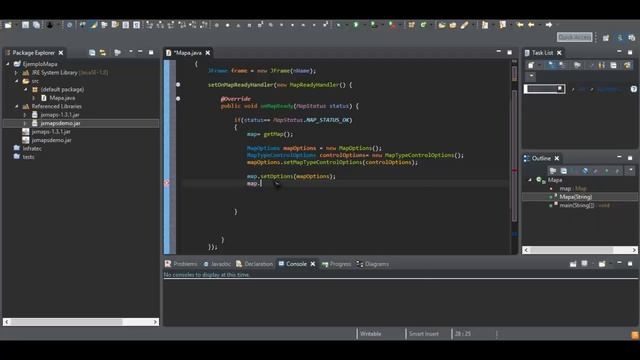
Task: Close the Mapa.java editor tab
Action: point(208,53)
